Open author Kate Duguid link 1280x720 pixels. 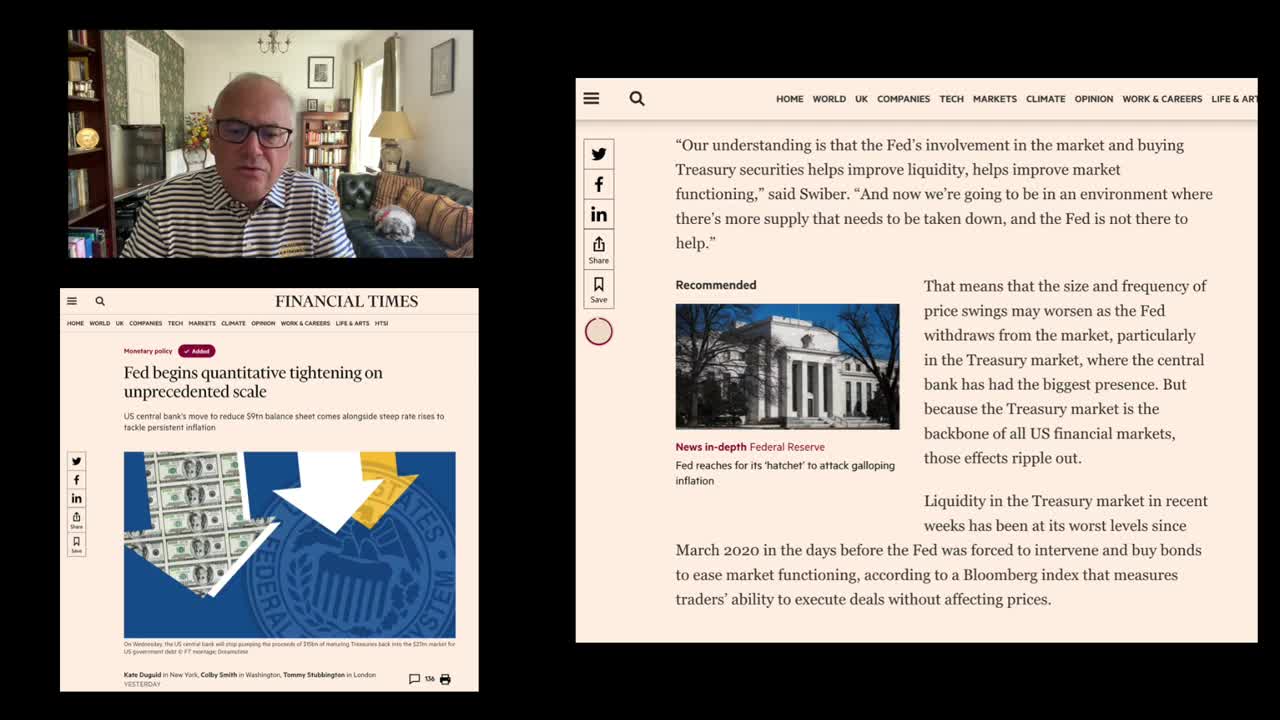pos(142,675)
